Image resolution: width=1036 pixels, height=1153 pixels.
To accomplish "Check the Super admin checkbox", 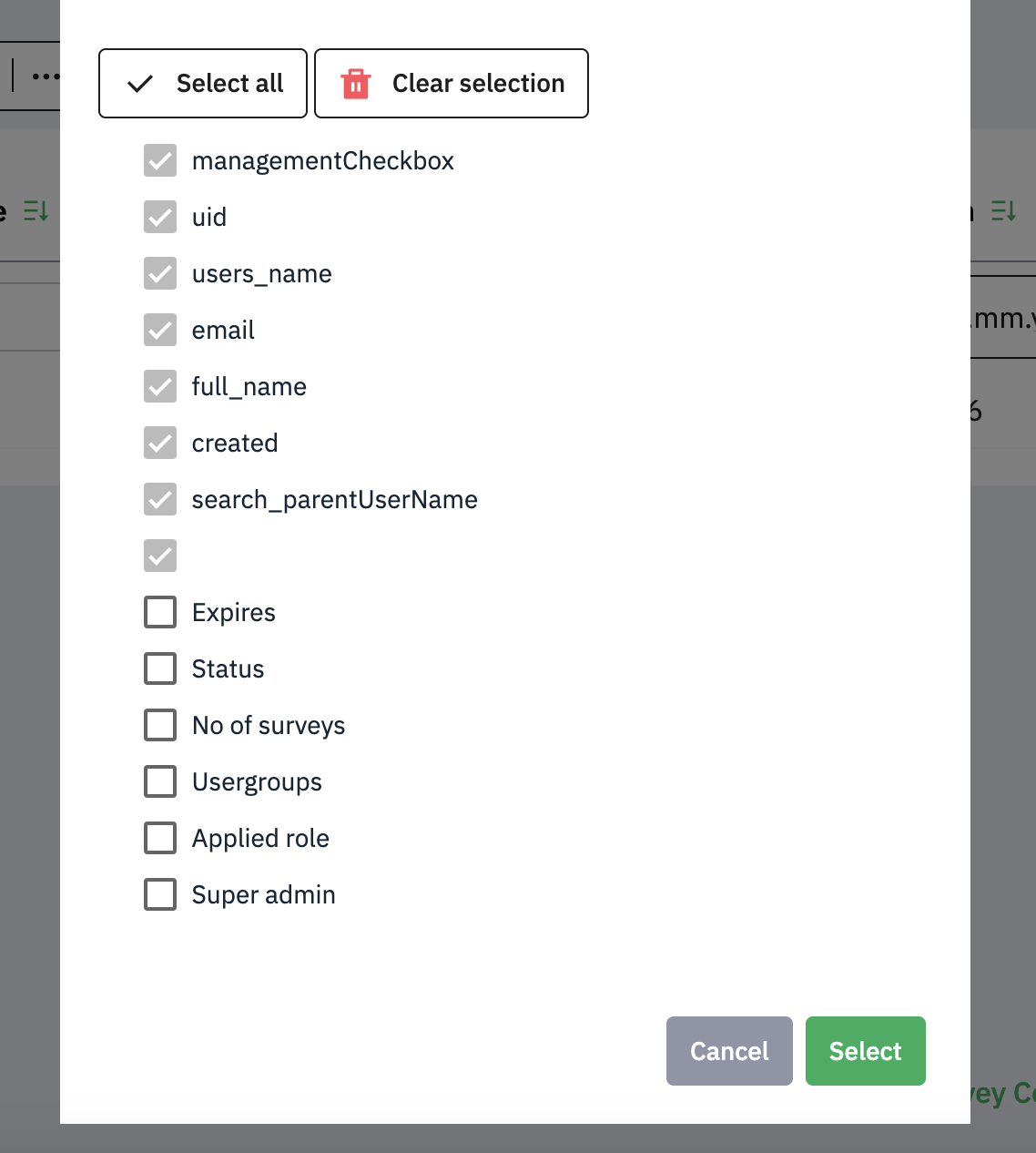I will 160,894.
